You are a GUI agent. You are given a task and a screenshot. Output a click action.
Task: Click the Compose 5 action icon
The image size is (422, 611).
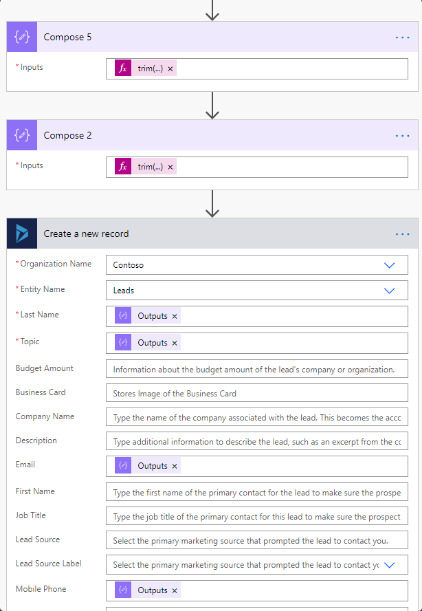[22, 37]
